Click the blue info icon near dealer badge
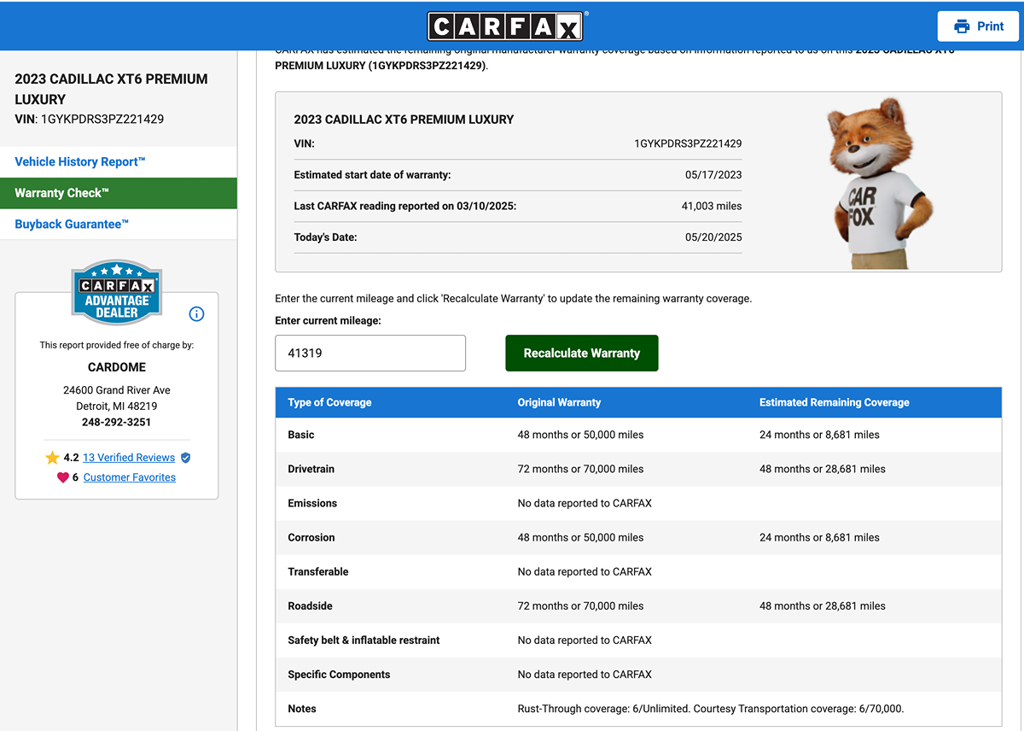Image resolution: width=1024 pixels, height=731 pixels. tap(197, 314)
